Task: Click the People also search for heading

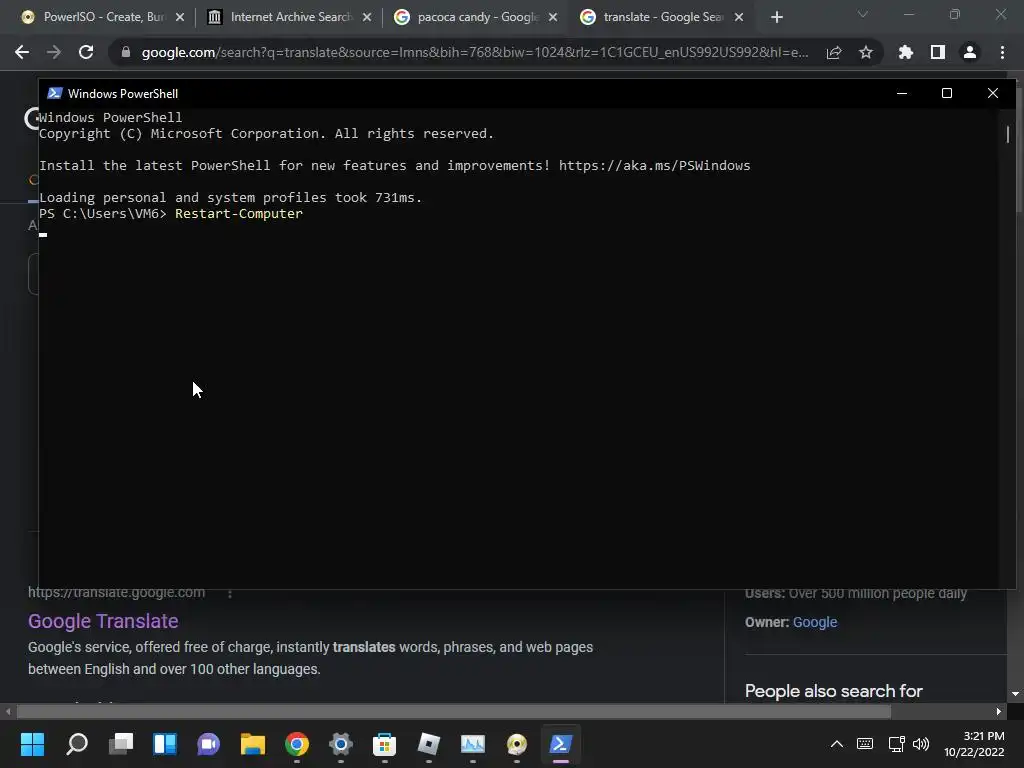Action: [833, 691]
